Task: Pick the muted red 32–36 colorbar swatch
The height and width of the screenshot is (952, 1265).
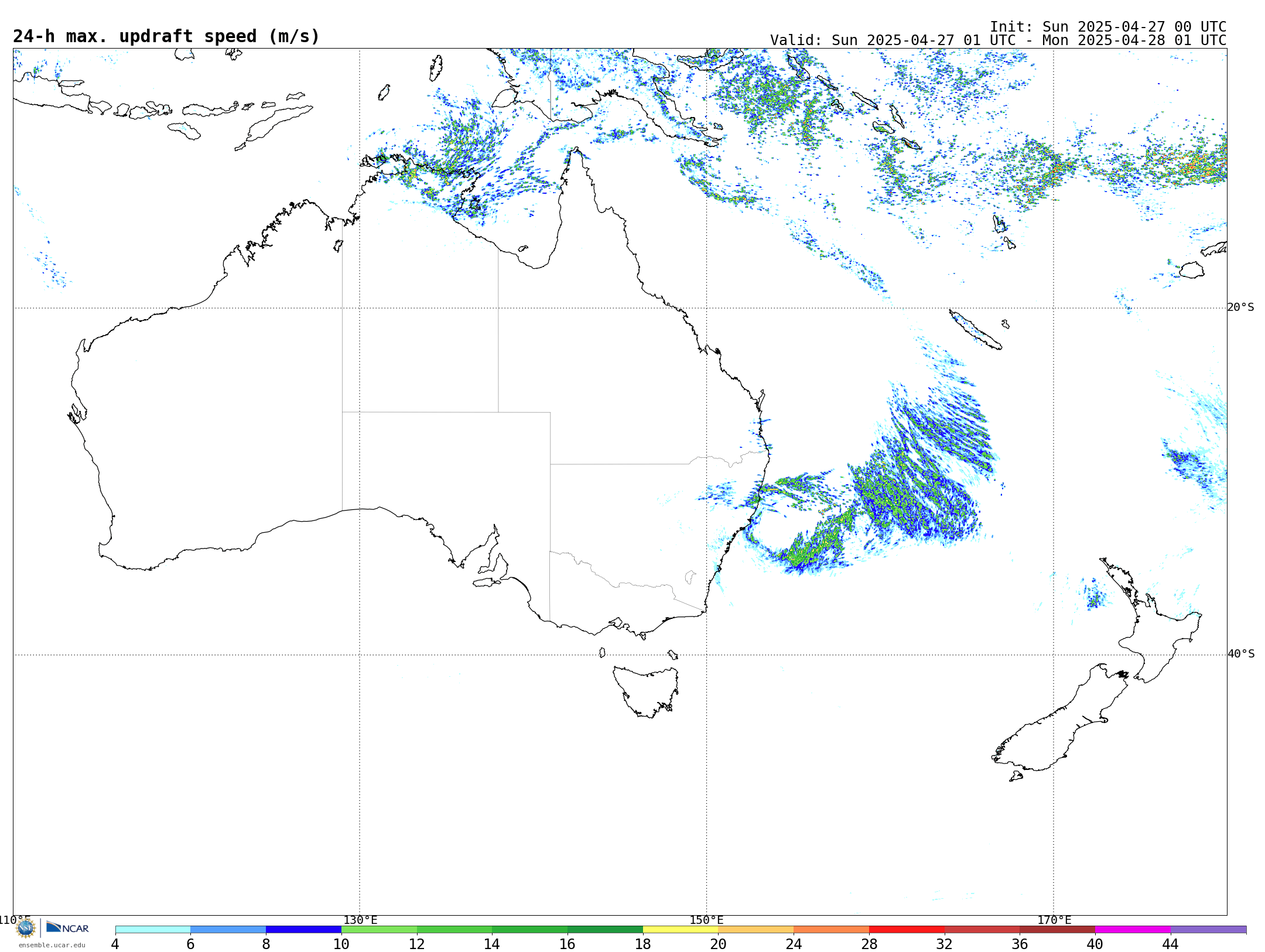Action: tap(982, 930)
